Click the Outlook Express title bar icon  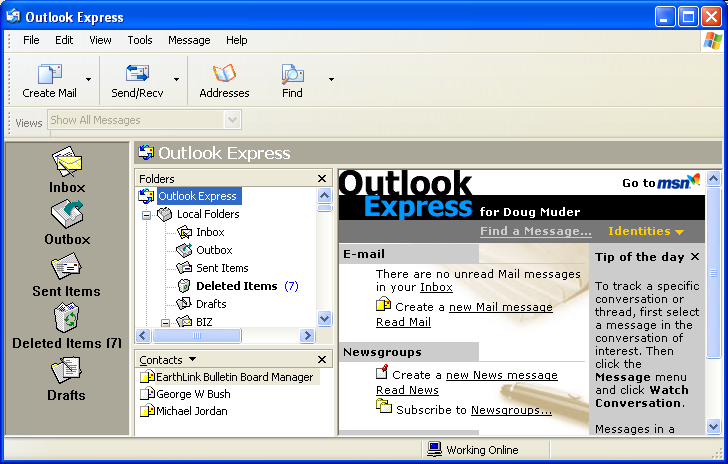click(13, 16)
